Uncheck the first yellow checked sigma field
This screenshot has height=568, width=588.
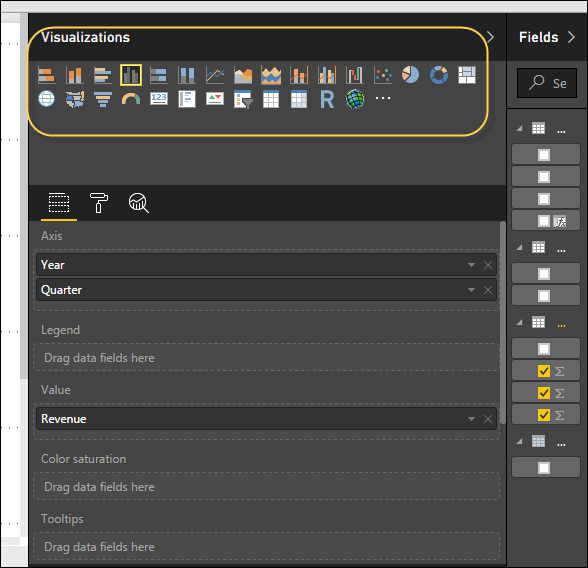point(544,371)
